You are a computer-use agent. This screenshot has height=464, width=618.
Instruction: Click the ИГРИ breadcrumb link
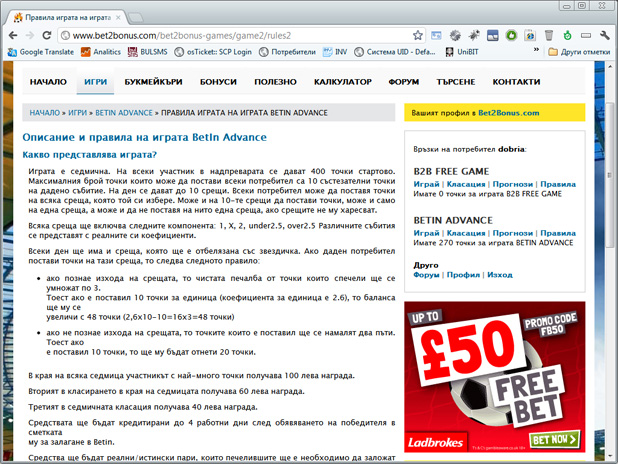point(77,113)
